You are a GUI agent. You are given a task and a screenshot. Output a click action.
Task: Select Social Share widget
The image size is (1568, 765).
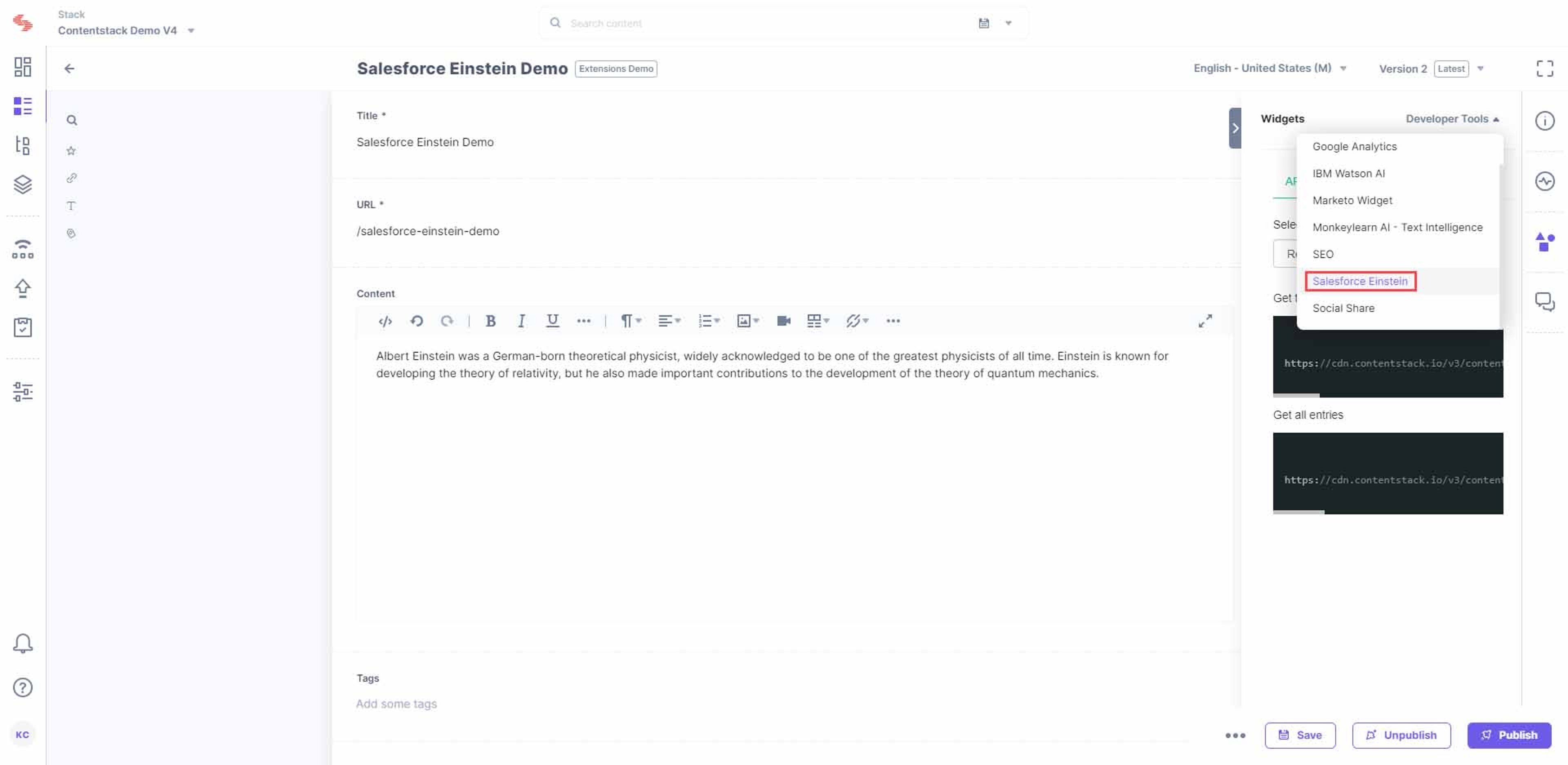coord(1343,308)
